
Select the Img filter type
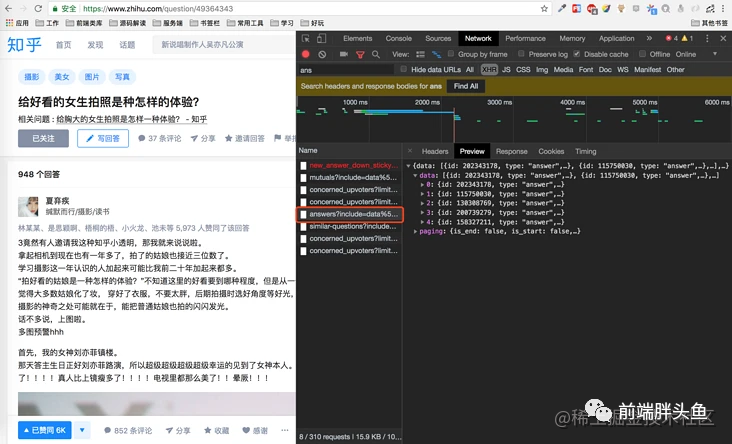pos(542,70)
